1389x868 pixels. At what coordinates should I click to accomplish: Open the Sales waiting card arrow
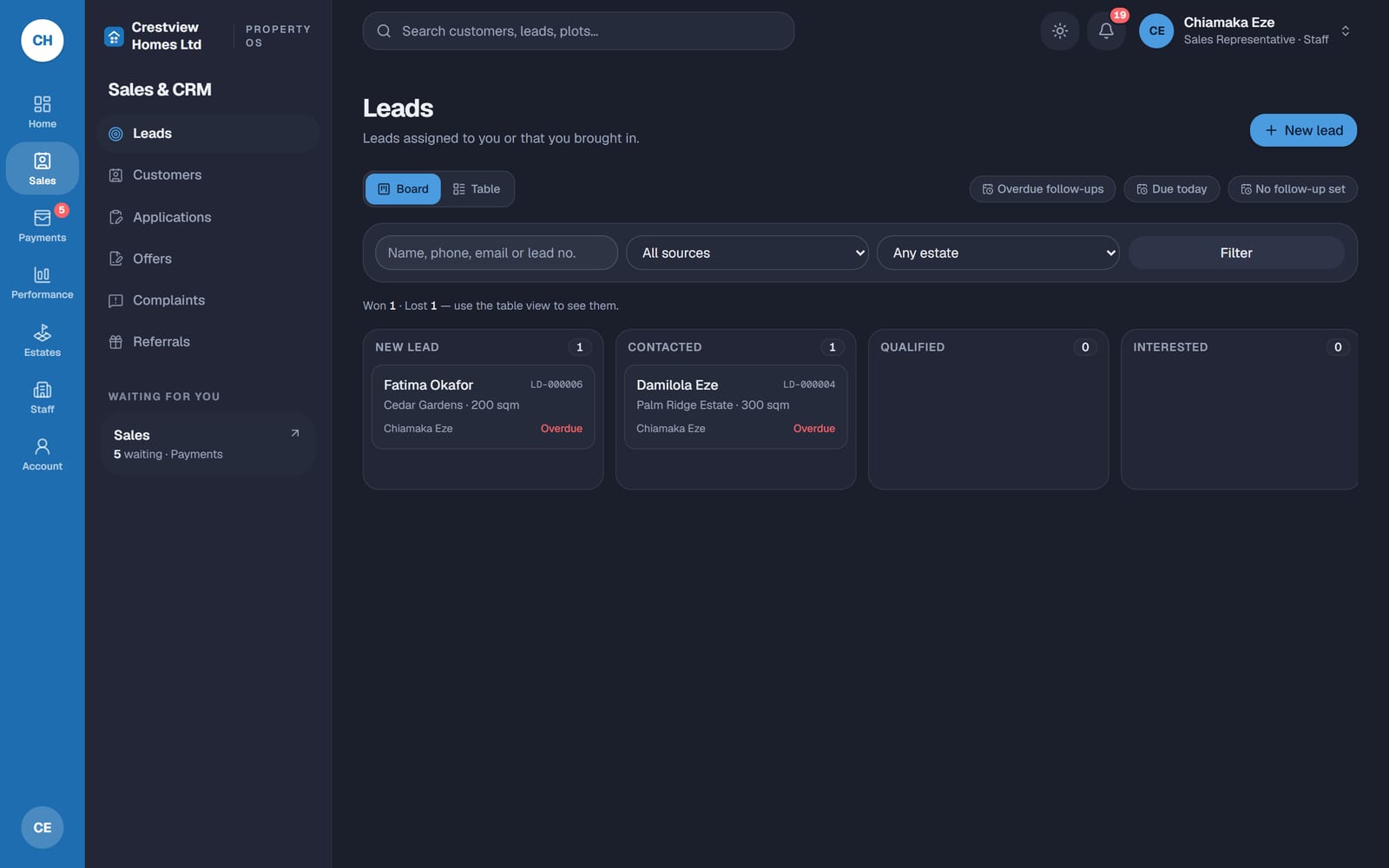pyautogui.click(x=295, y=433)
